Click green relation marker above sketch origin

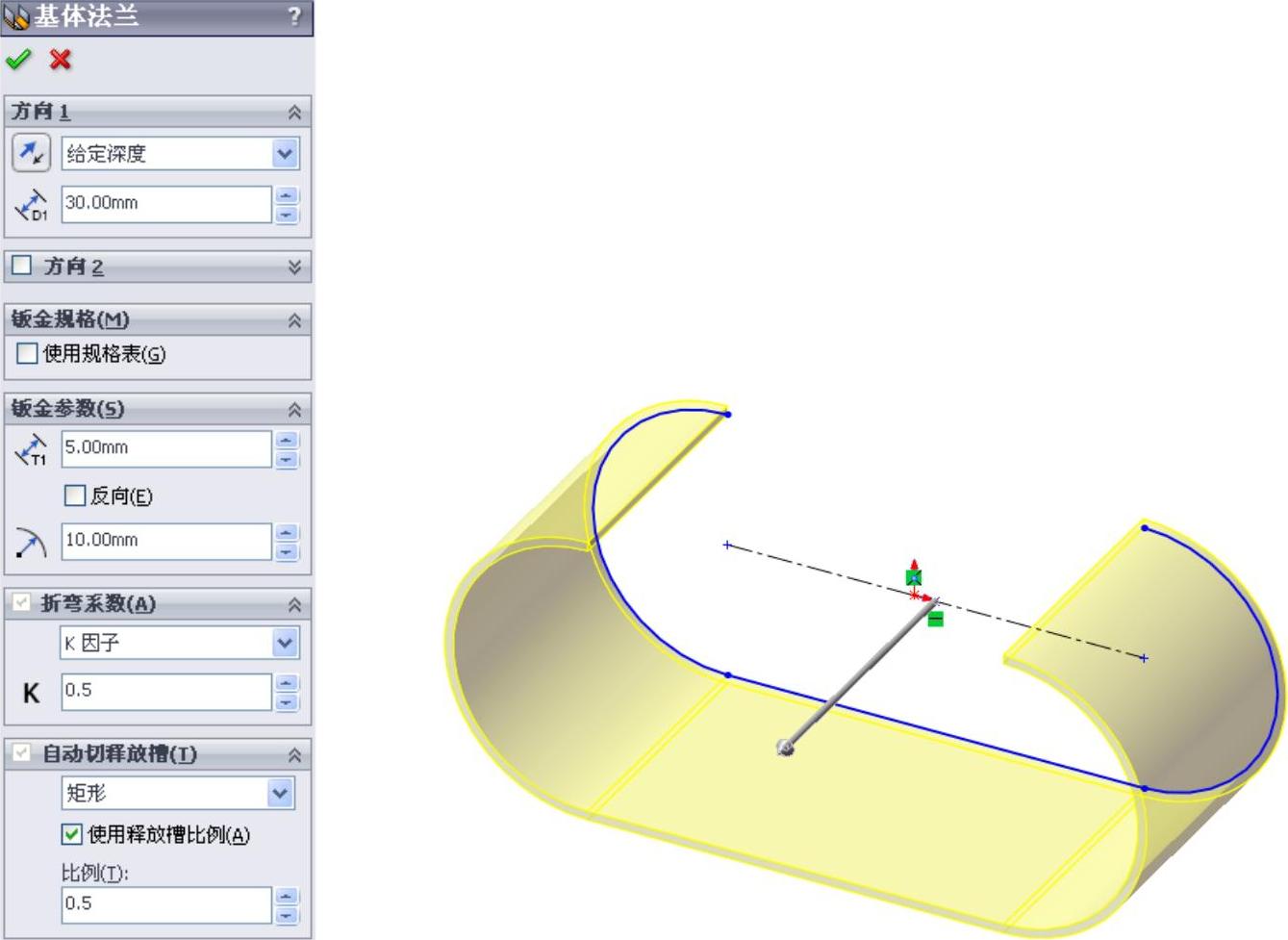[x=914, y=577]
